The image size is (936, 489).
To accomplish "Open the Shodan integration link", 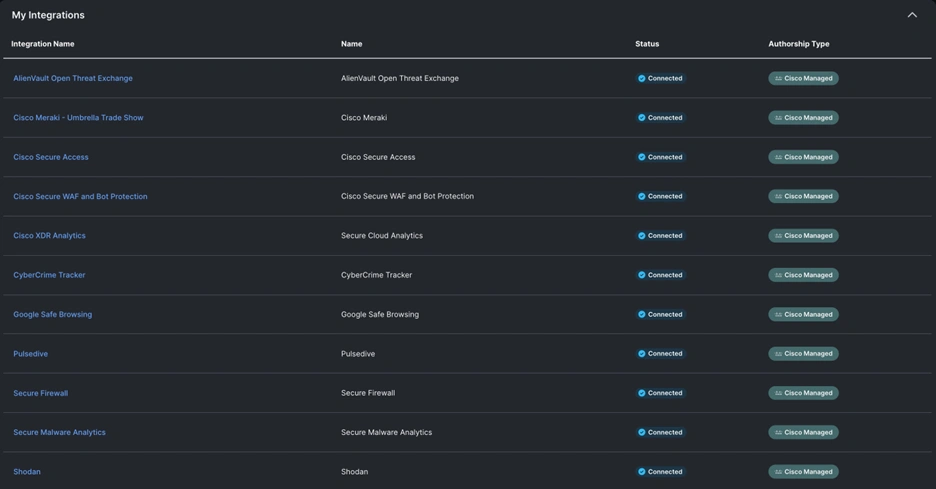I will coord(27,472).
